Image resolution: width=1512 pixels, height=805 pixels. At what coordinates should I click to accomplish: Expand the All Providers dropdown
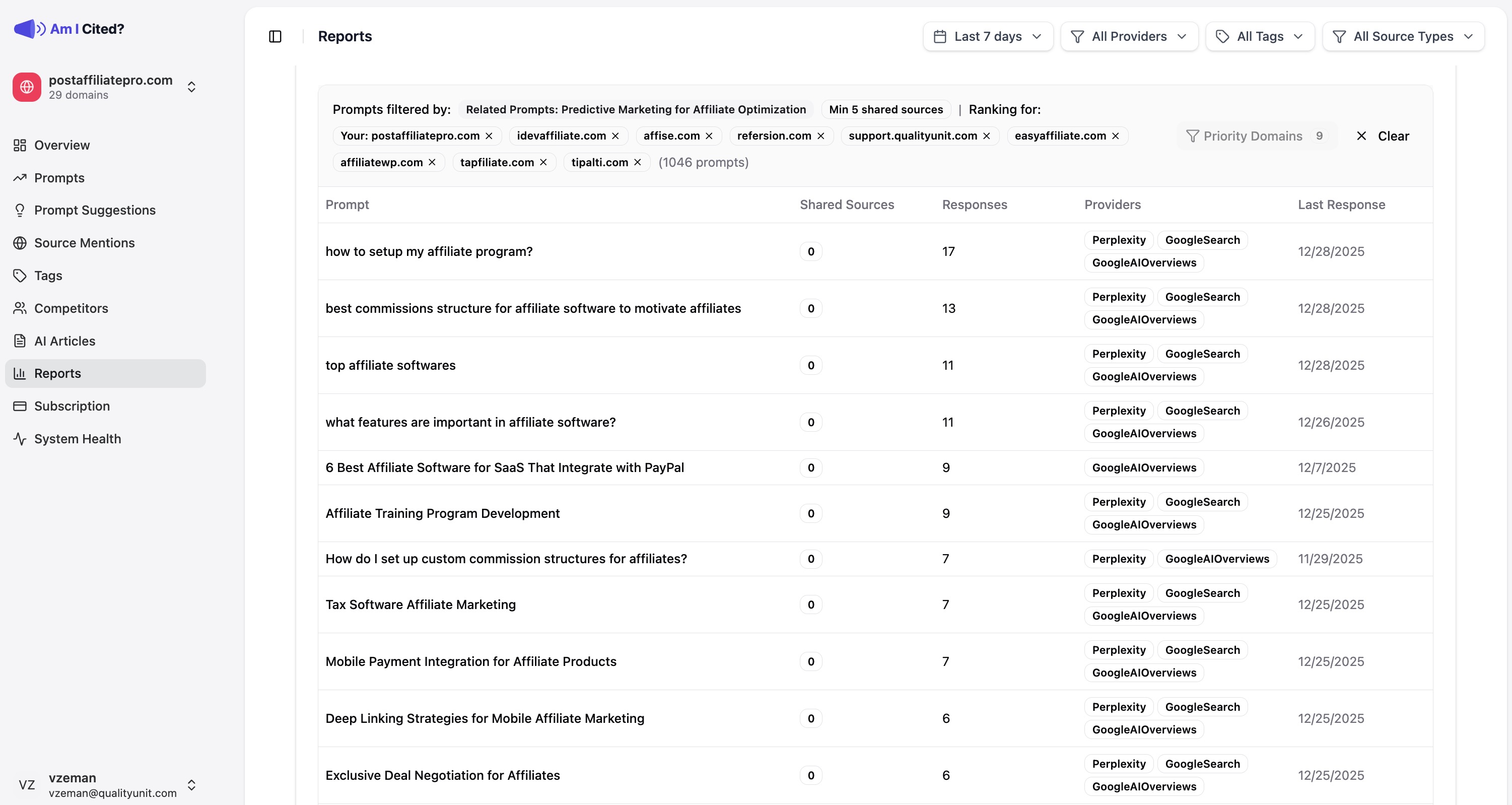coord(1128,36)
